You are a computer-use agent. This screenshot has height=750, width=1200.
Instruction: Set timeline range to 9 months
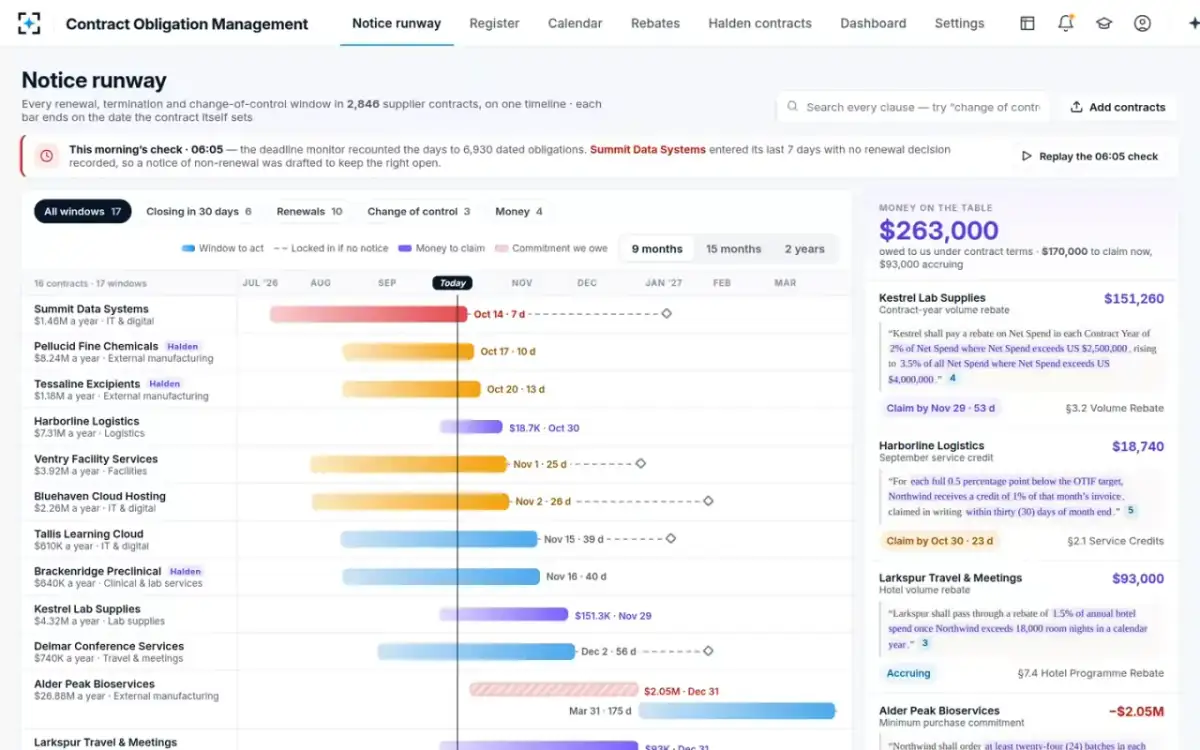pos(657,249)
